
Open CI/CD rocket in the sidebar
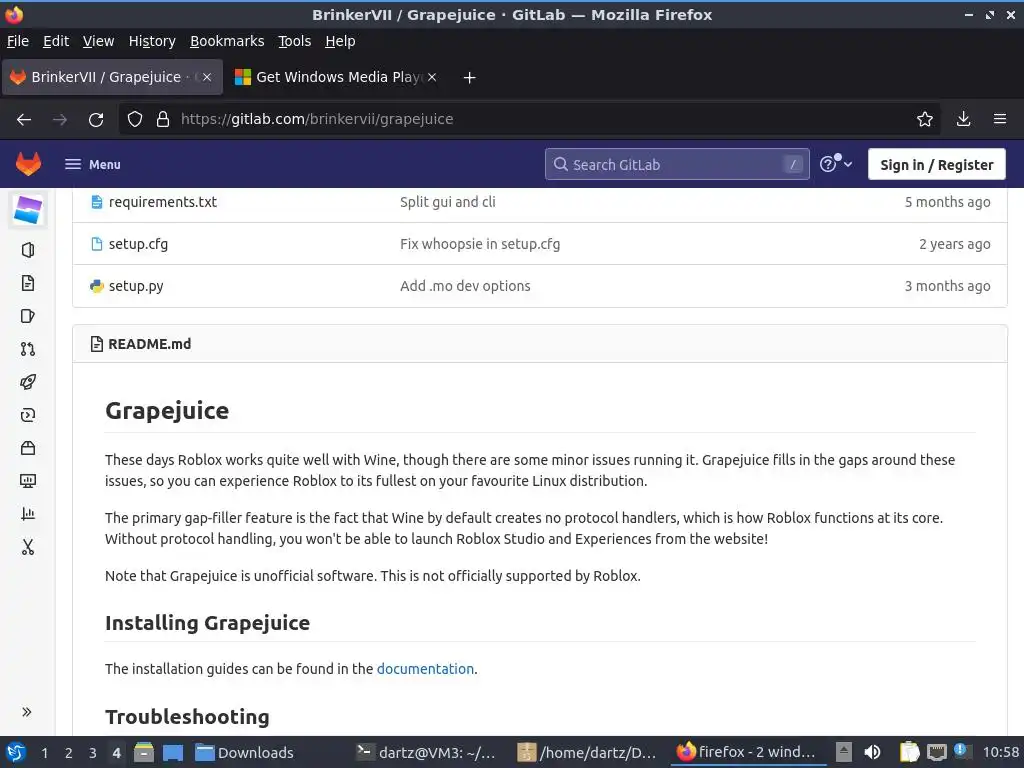[x=27, y=382]
